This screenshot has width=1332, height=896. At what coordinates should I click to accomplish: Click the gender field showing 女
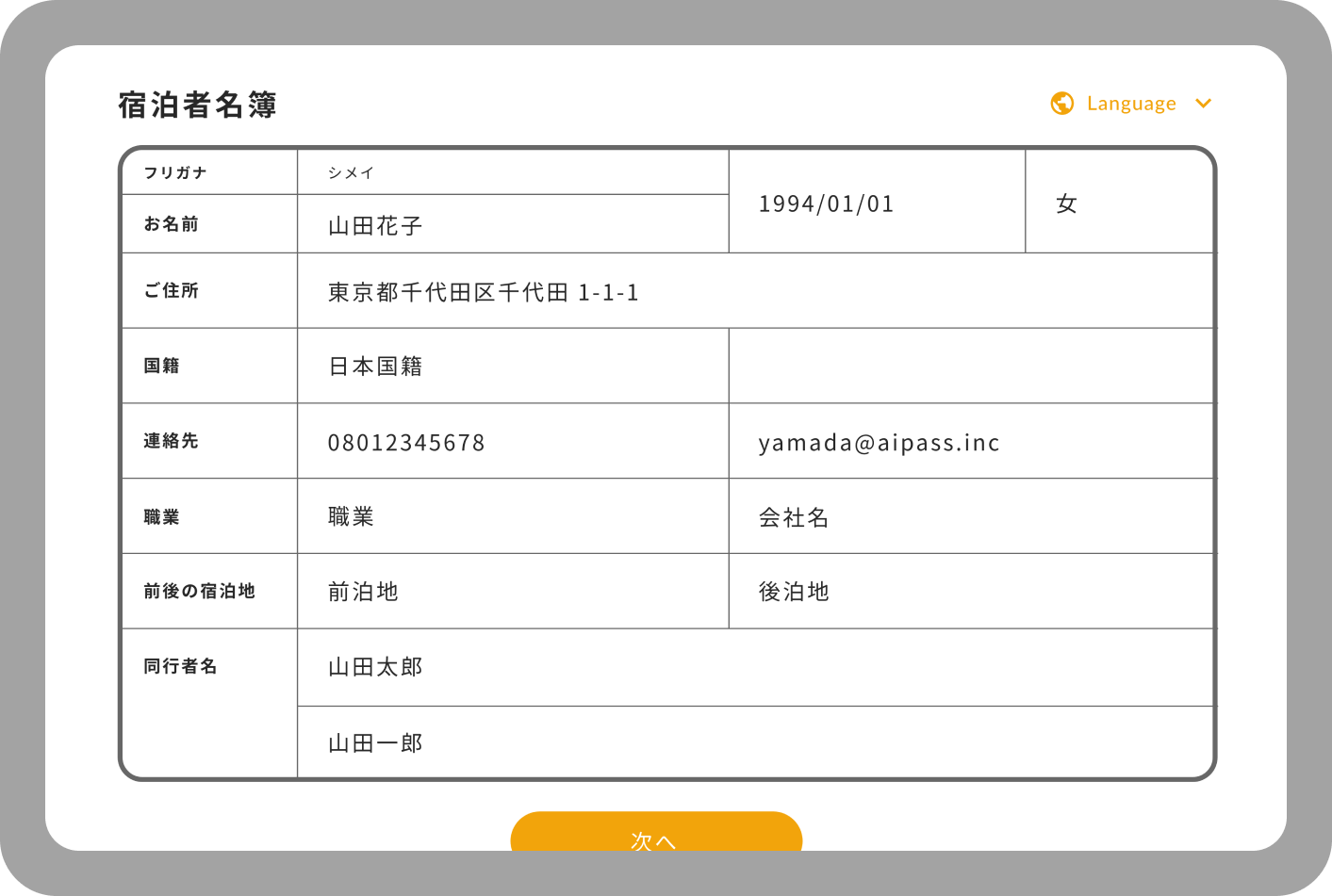coord(1120,203)
